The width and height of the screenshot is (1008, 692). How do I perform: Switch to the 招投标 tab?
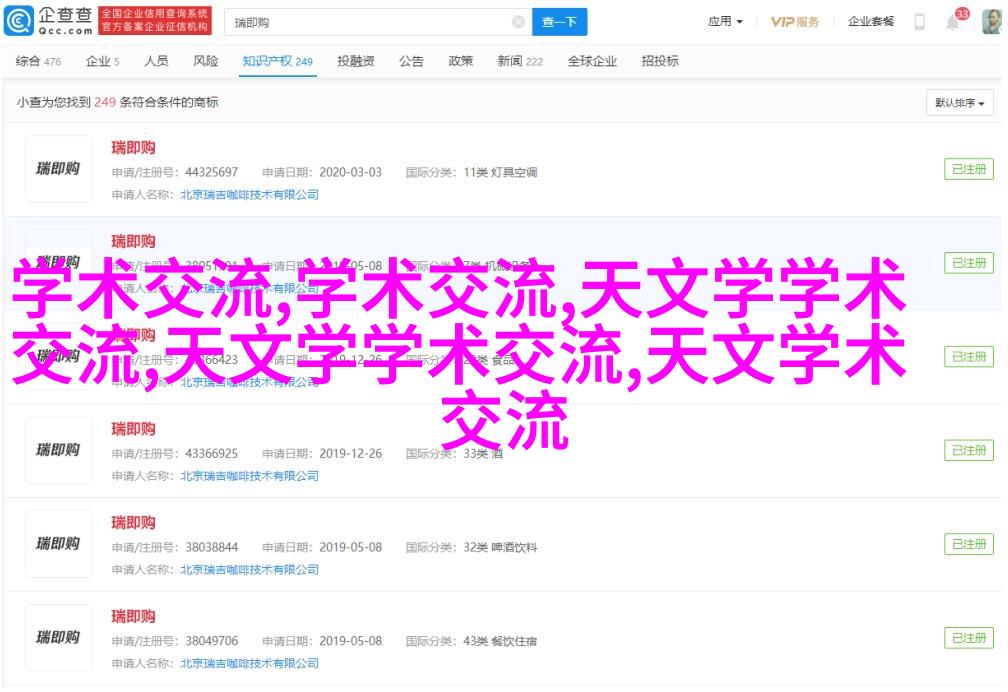tap(660, 61)
